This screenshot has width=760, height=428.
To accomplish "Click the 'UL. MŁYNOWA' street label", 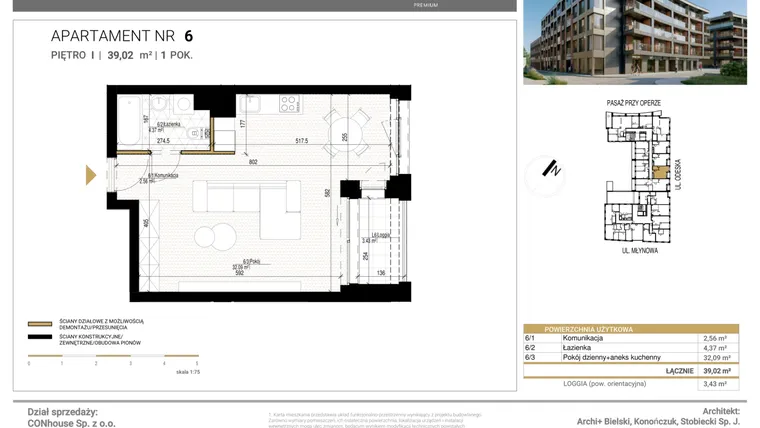I will [x=640, y=251].
